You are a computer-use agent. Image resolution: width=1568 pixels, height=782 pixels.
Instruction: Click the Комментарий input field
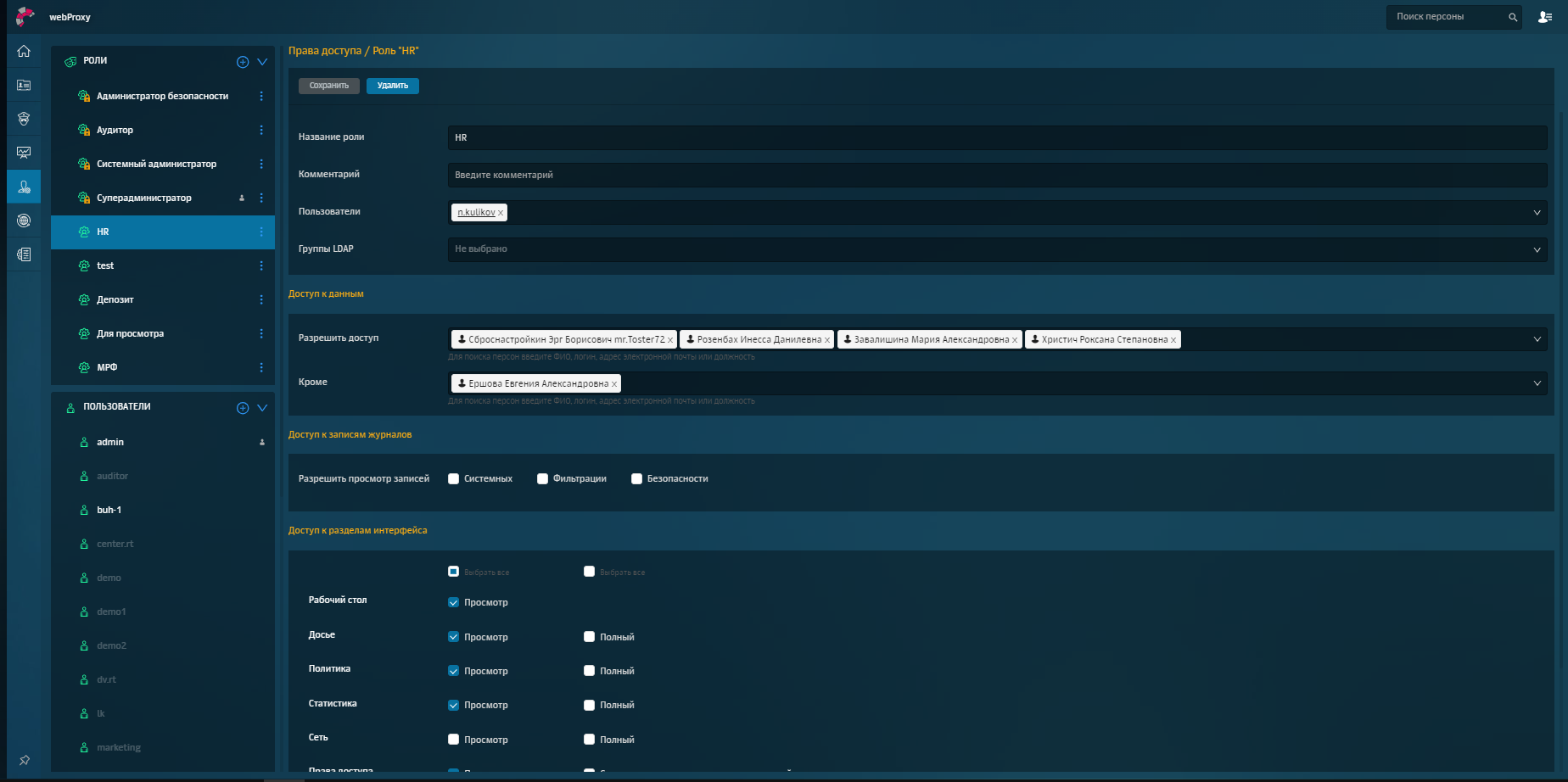pos(997,175)
